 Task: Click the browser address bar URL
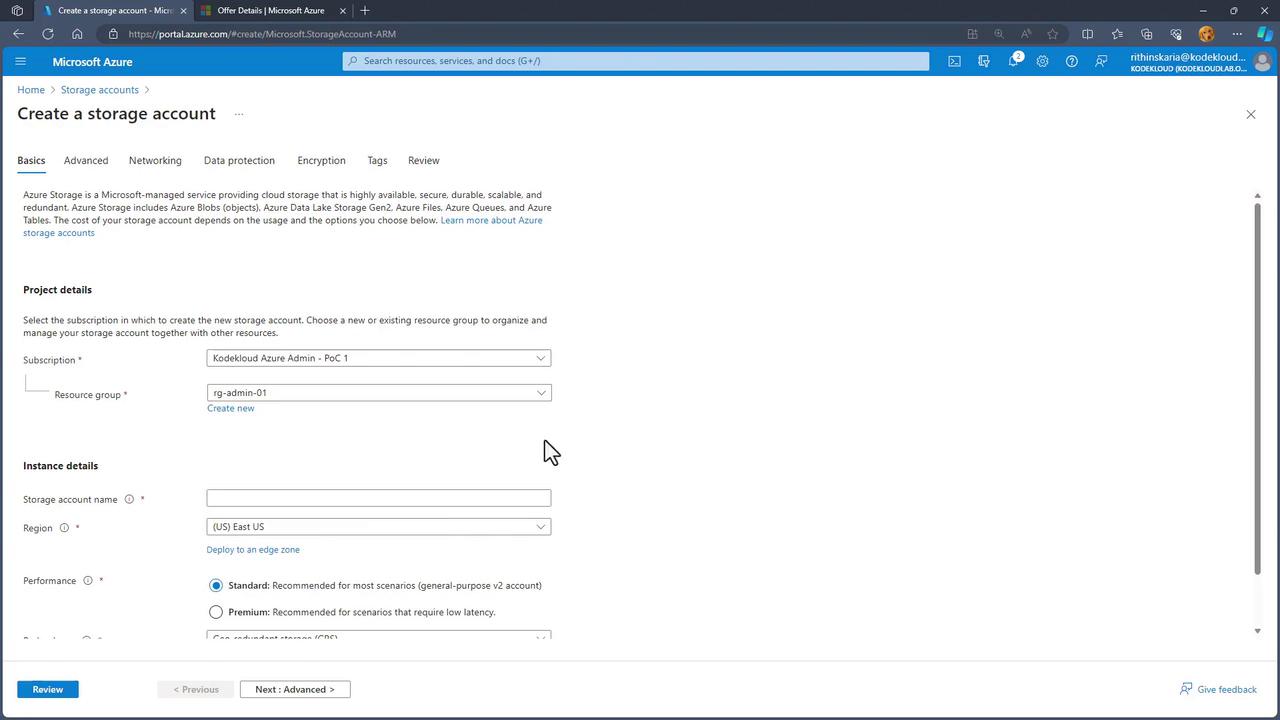tap(262, 34)
